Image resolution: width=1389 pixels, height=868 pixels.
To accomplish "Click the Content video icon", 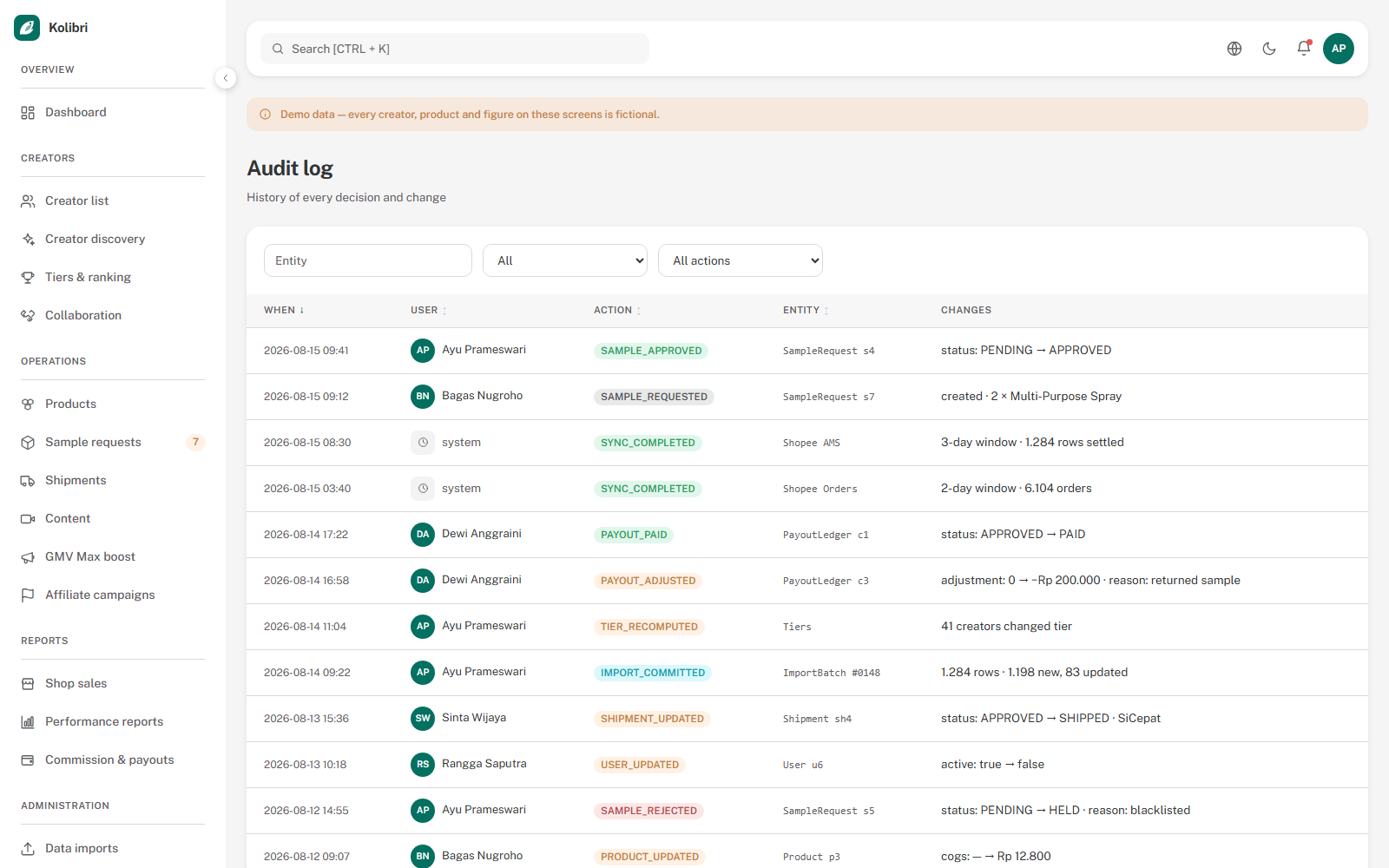I will click(28, 518).
